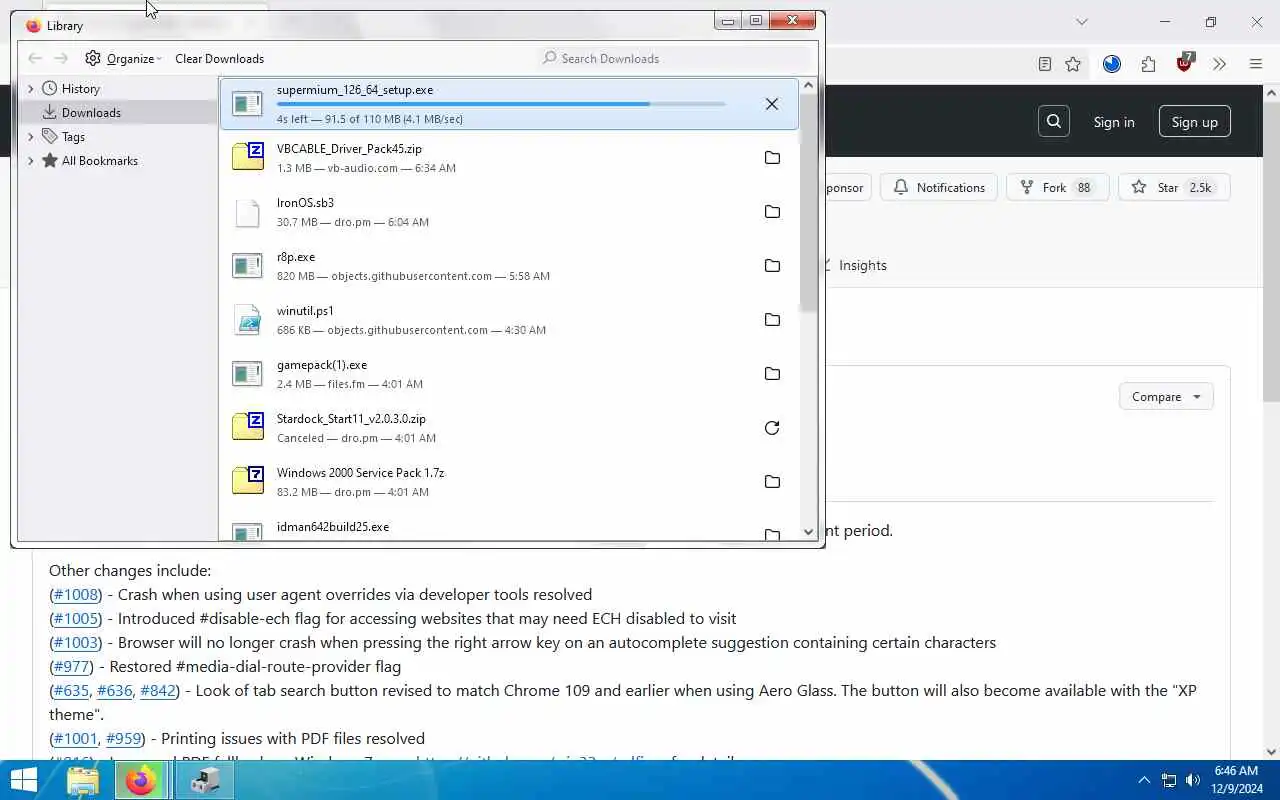Viewport: 1280px width, 800px height.
Task: Bookmark this page with star icon
Action: click(1073, 64)
